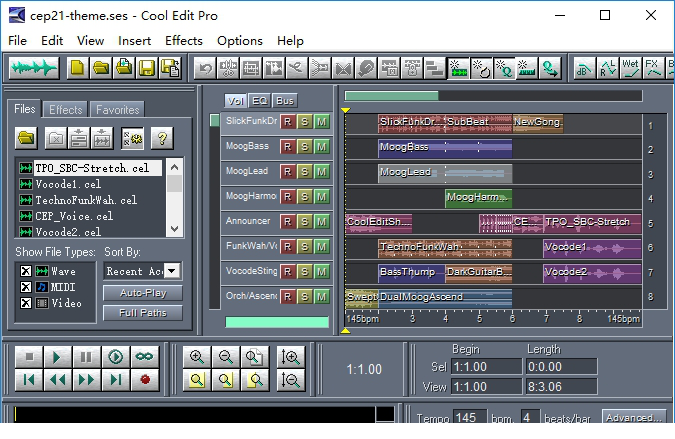Click the red Record button
The width and height of the screenshot is (675, 439).
(x=145, y=380)
